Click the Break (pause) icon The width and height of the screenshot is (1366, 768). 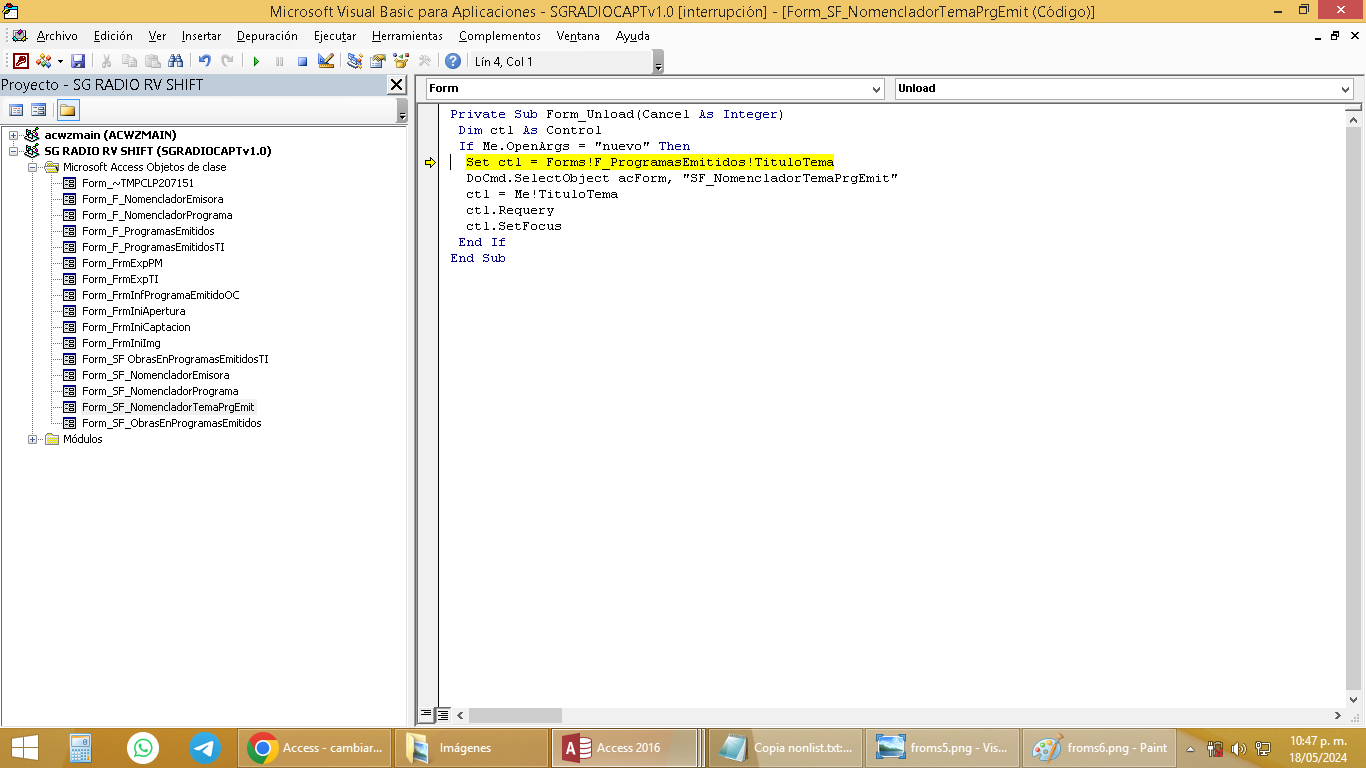(x=279, y=61)
